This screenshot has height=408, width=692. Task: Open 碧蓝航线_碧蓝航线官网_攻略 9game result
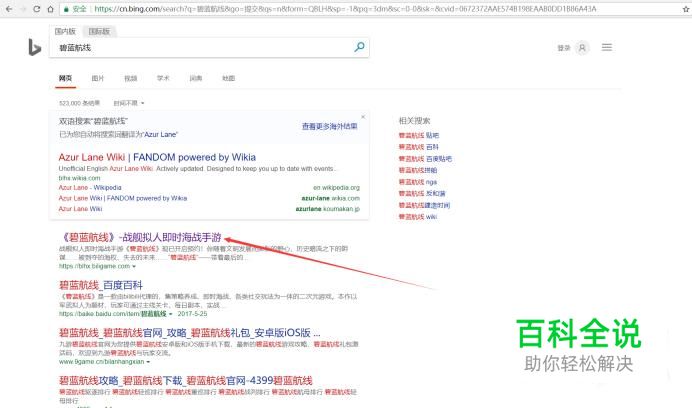point(189,332)
